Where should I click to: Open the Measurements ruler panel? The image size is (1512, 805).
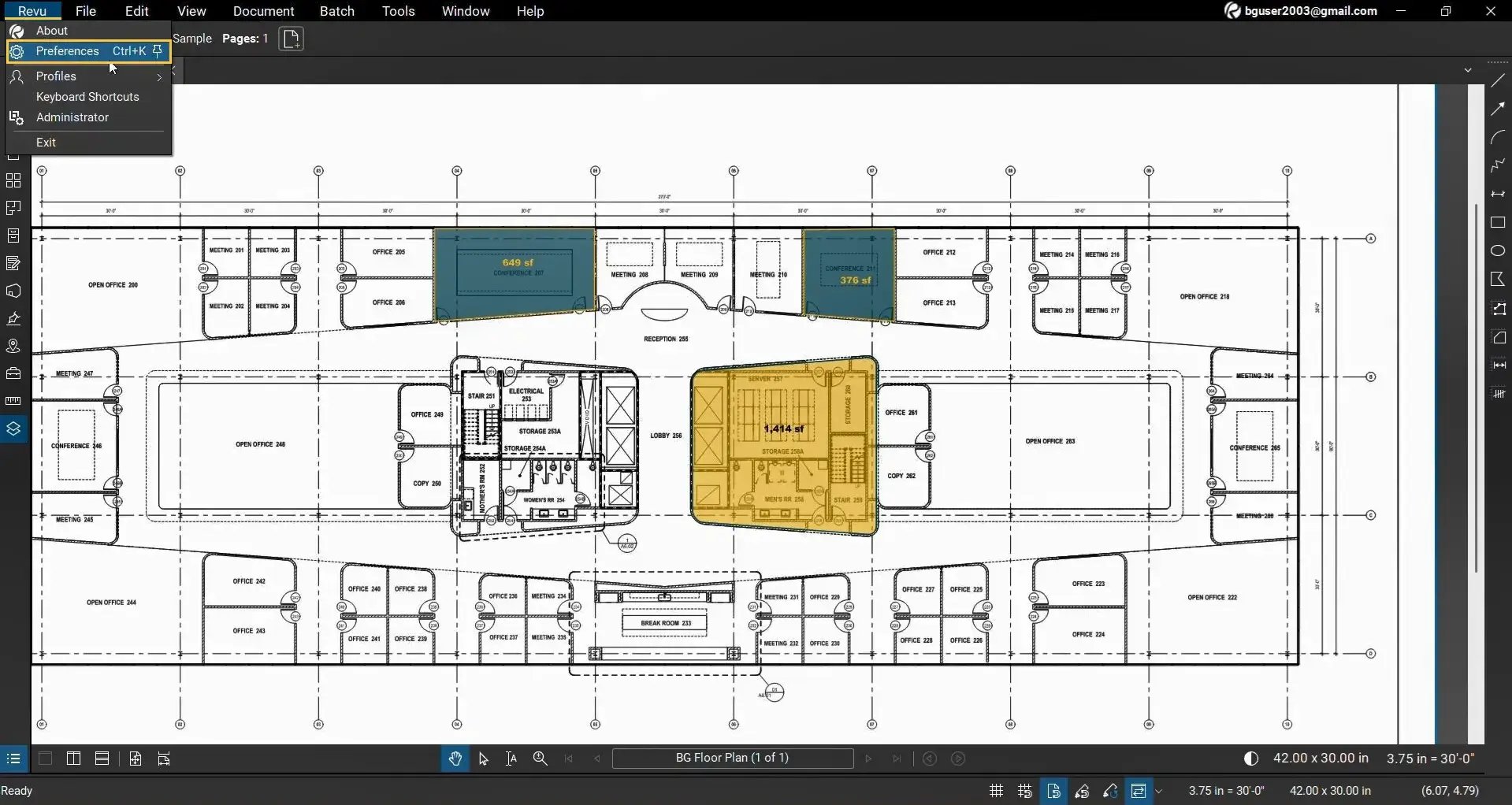(13, 401)
